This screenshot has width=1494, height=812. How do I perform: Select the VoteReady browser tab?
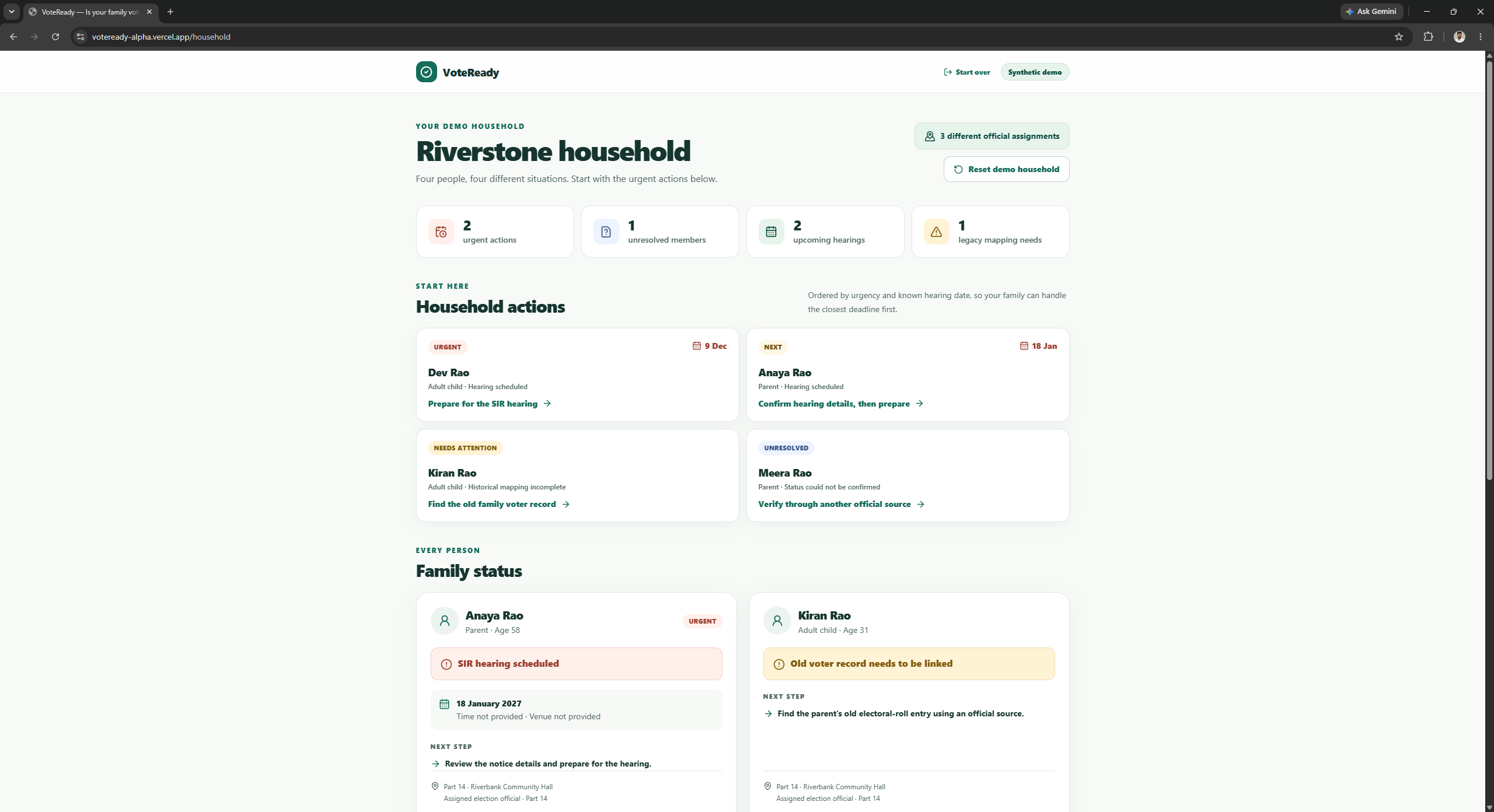coord(90,12)
